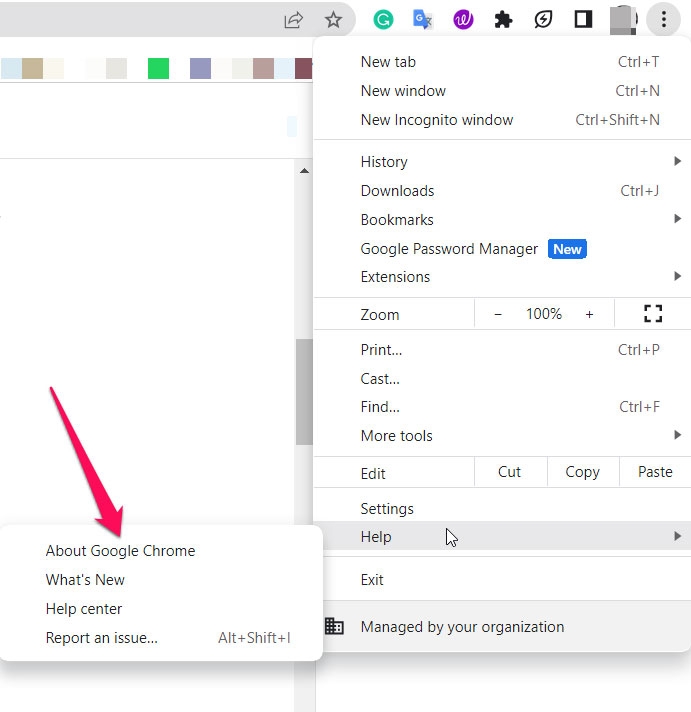Expand the Bookmarks submenu
This screenshot has height=712, width=691.
[x=502, y=220]
